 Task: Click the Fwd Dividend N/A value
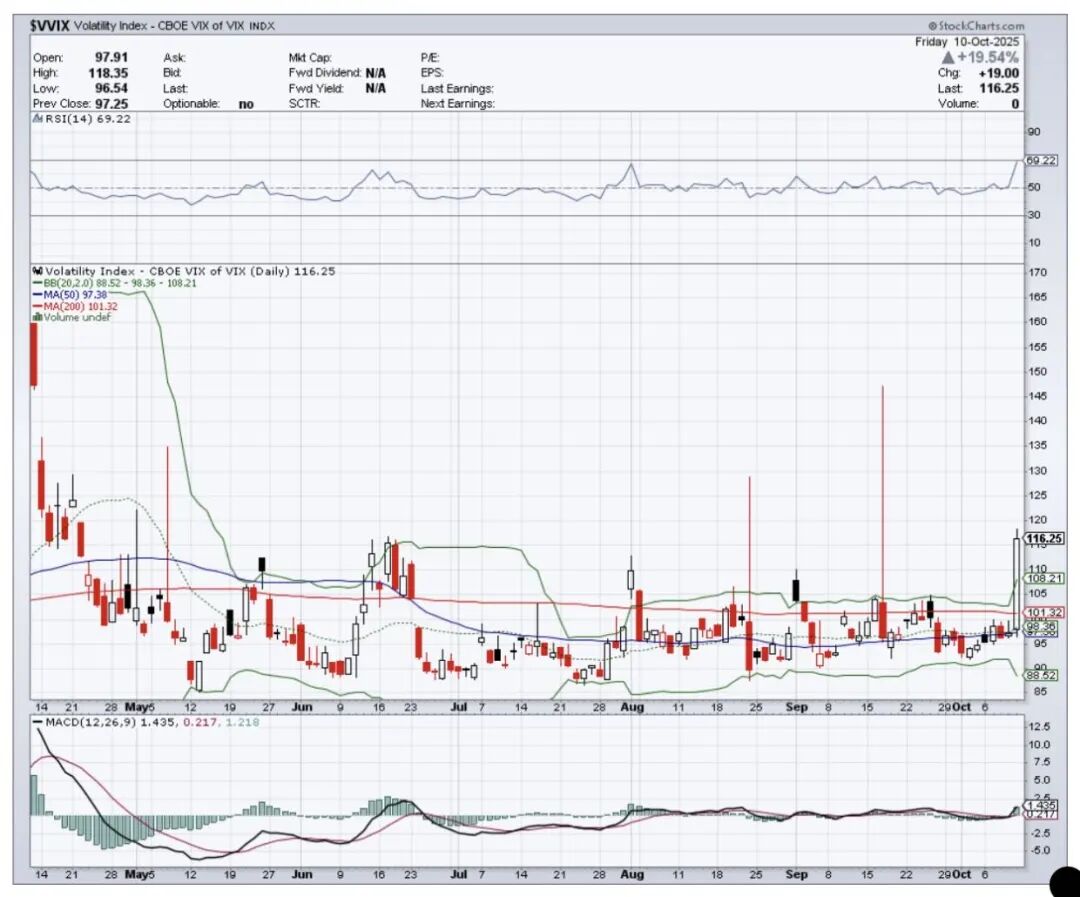pos(375,73)
